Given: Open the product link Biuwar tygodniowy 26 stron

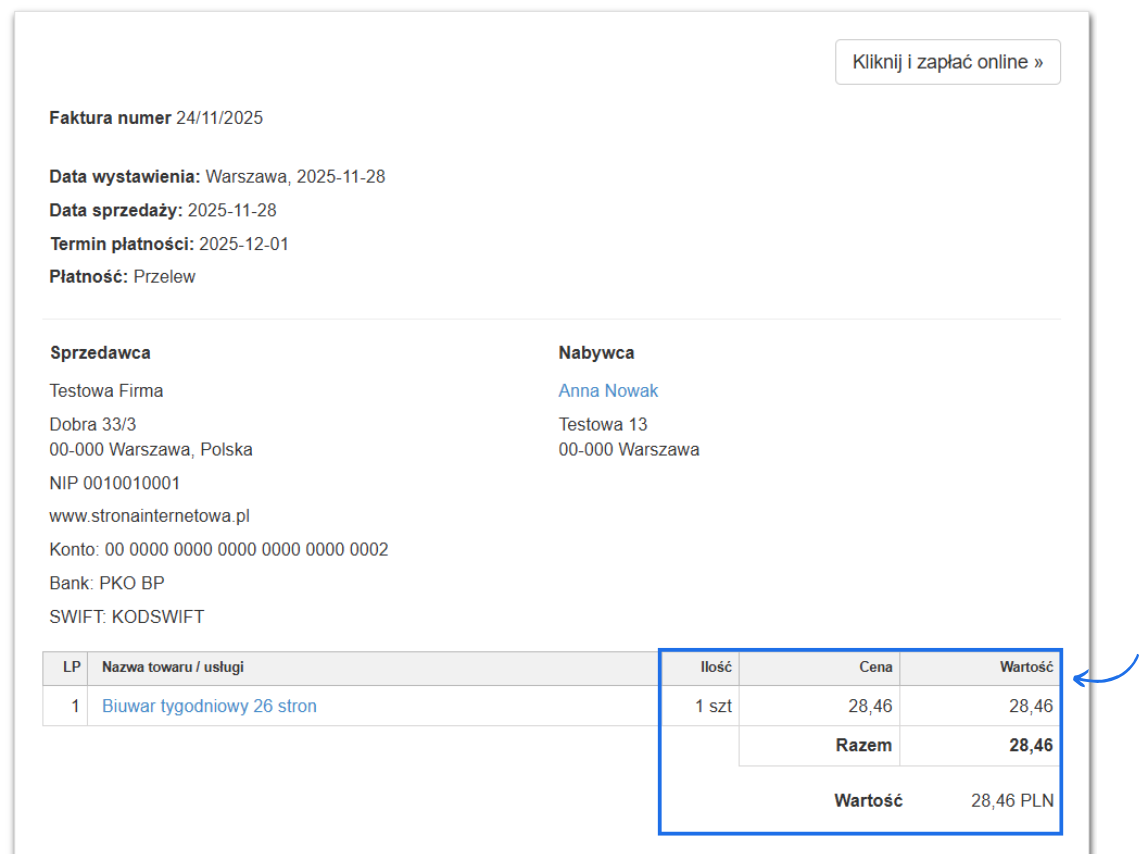Looking at the screenshot, I should [x=209, y=706].
